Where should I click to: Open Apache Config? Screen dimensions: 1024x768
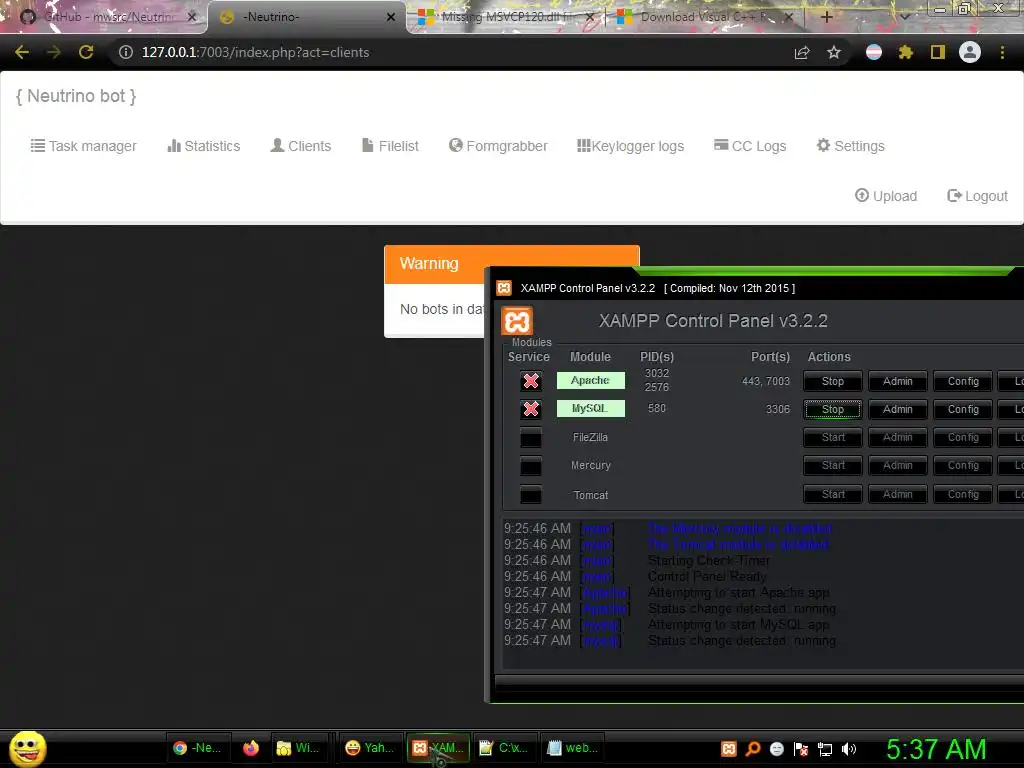coord(963,381)
